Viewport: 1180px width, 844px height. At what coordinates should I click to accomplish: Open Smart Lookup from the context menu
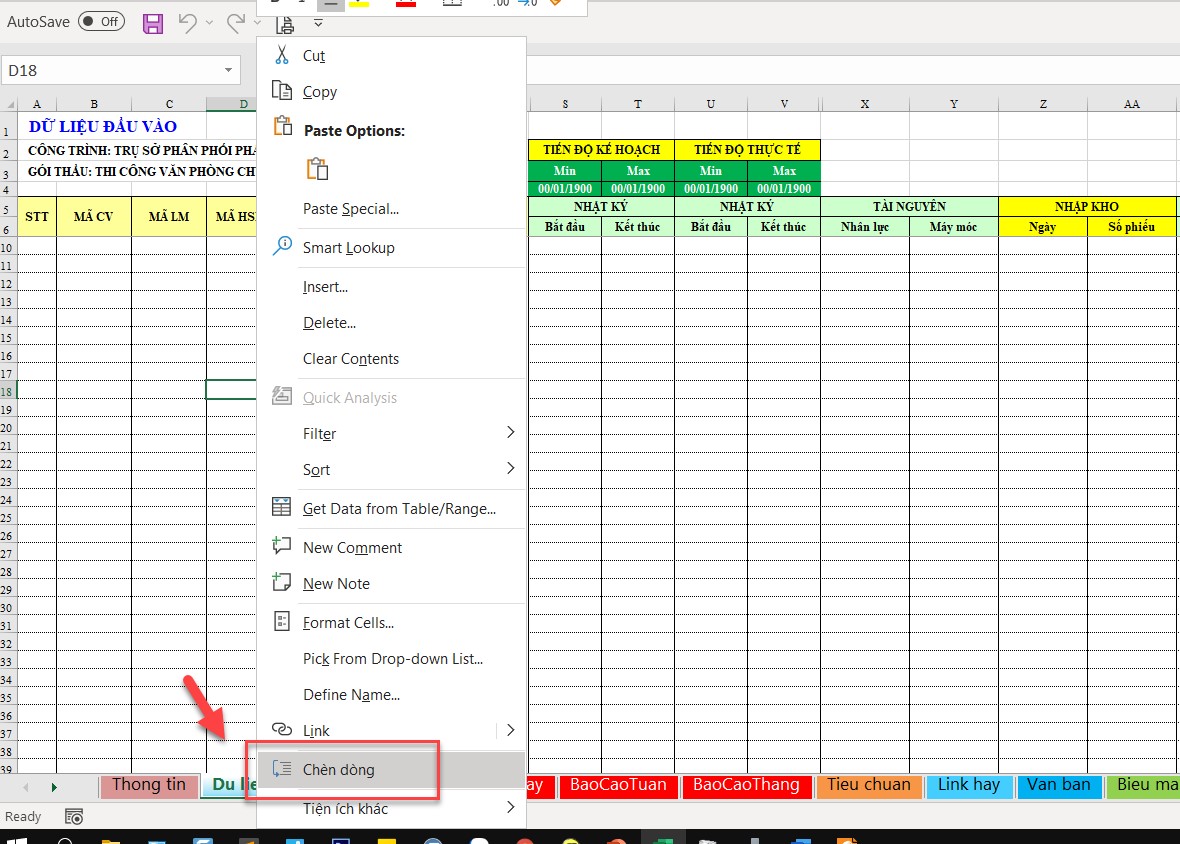348,248
